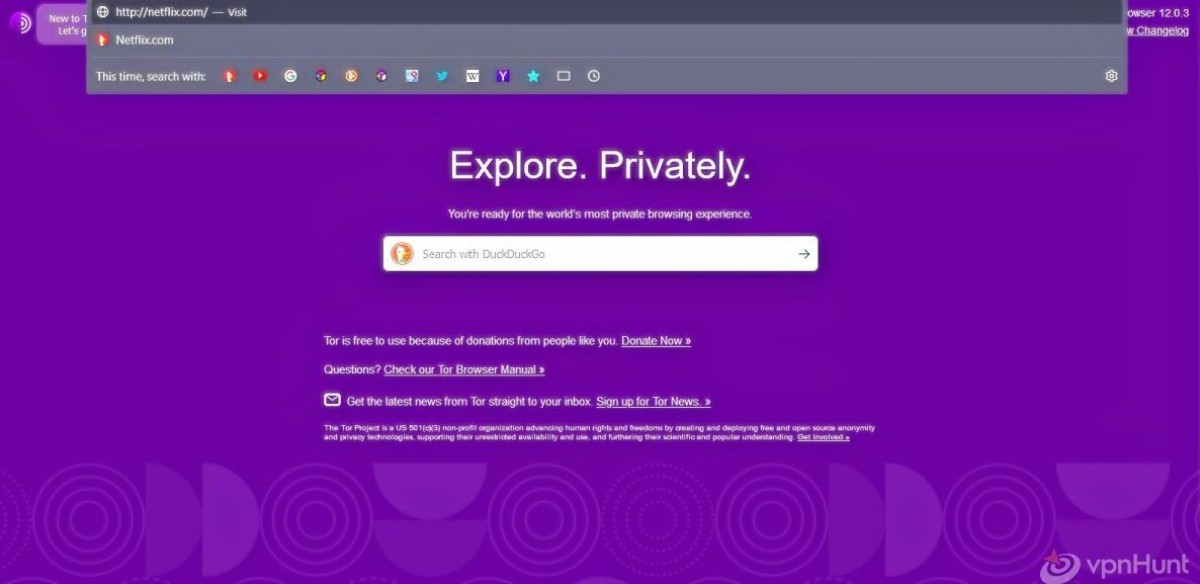1200x584 pixels.
Task: Open the View Changelog link
Action: (1158, 30)
